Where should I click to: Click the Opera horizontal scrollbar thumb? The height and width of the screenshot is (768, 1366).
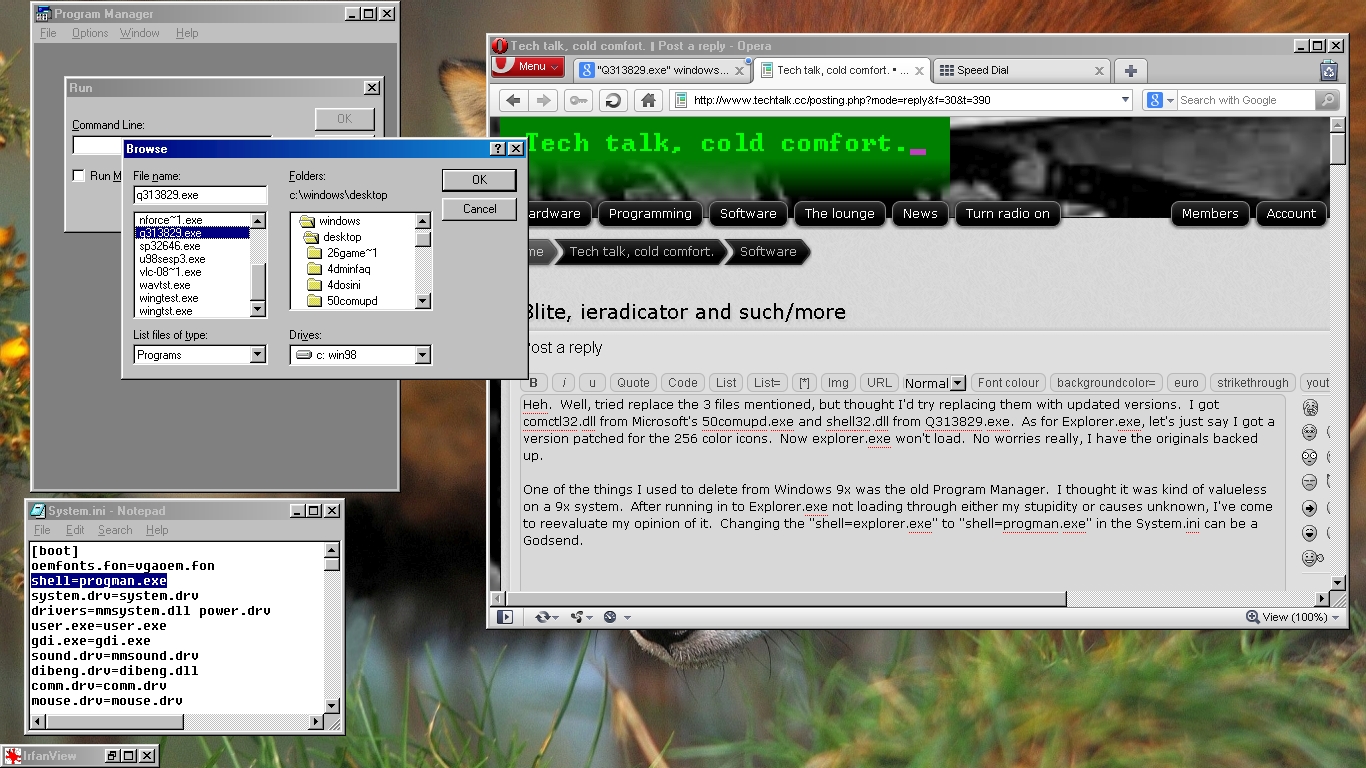point(785,599)
